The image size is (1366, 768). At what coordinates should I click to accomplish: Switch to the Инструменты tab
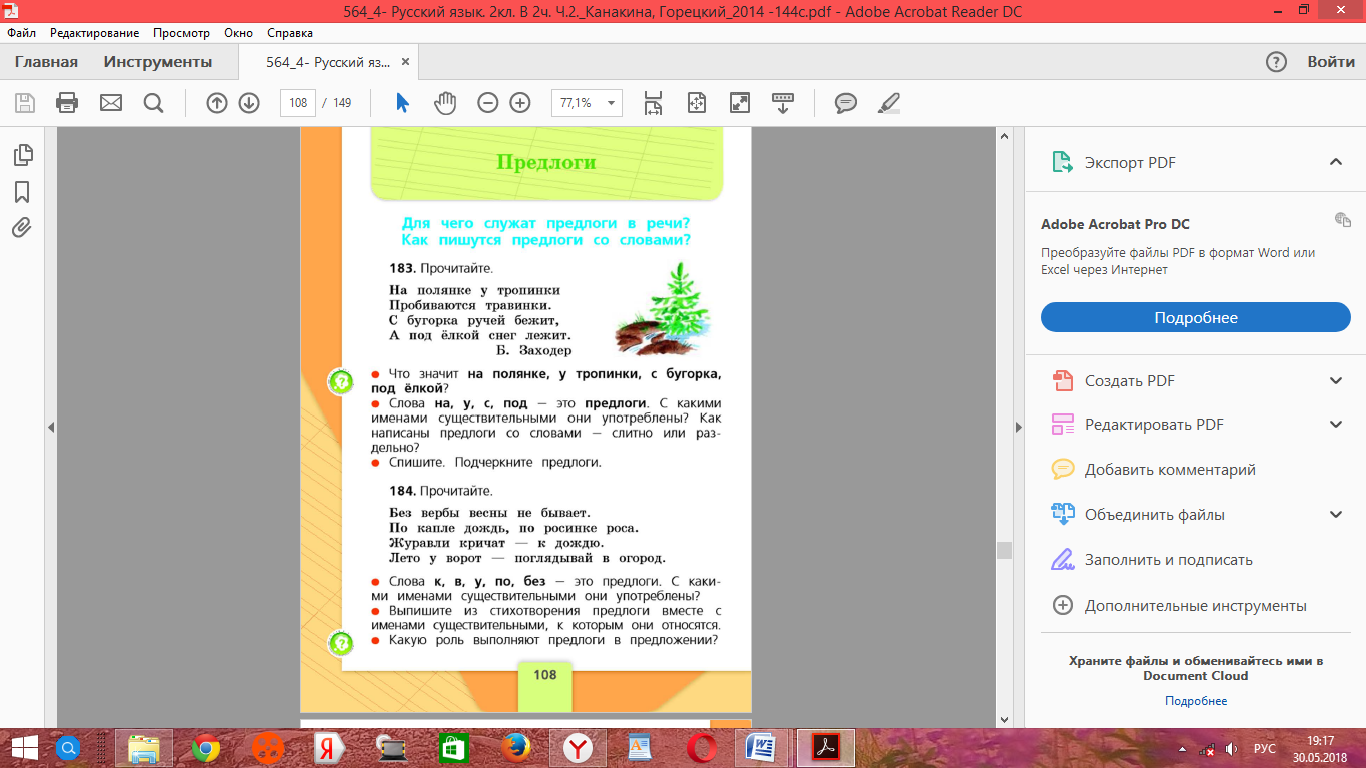(x=158, y=62)
